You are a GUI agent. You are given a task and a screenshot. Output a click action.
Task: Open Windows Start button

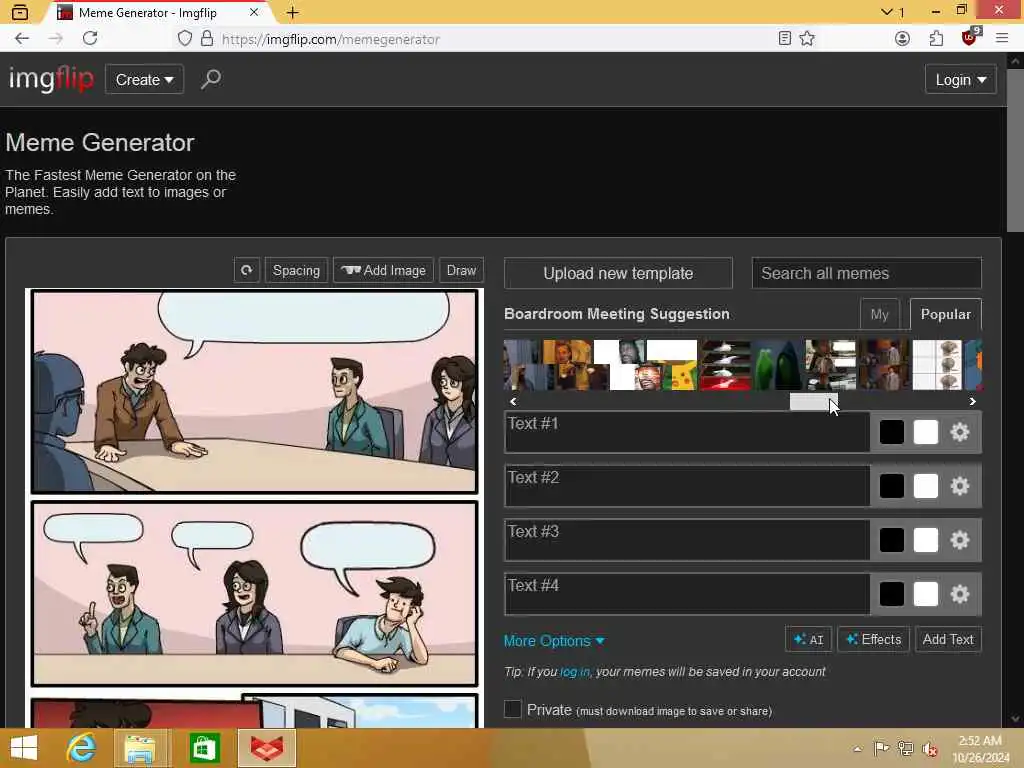(24, 748)
